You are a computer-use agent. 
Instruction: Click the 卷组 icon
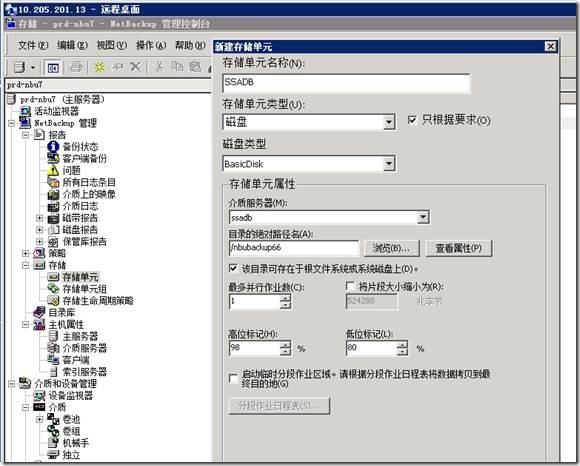point(53,431)
